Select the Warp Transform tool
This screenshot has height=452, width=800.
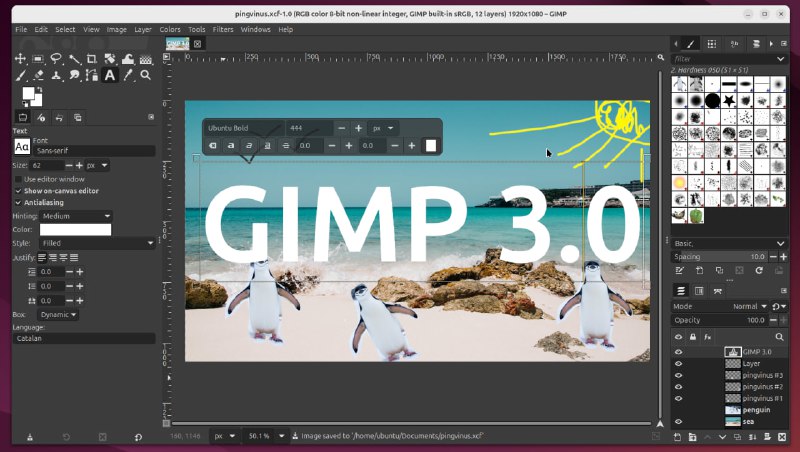128,59
